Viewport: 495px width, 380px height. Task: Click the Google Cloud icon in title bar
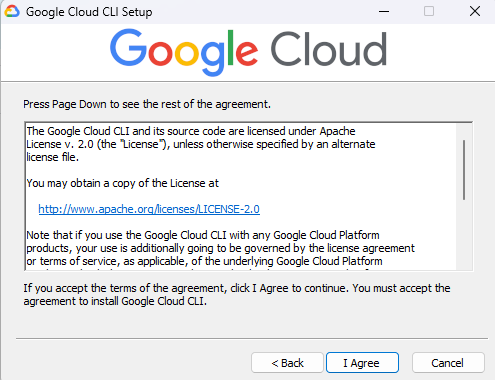point(12,12)
